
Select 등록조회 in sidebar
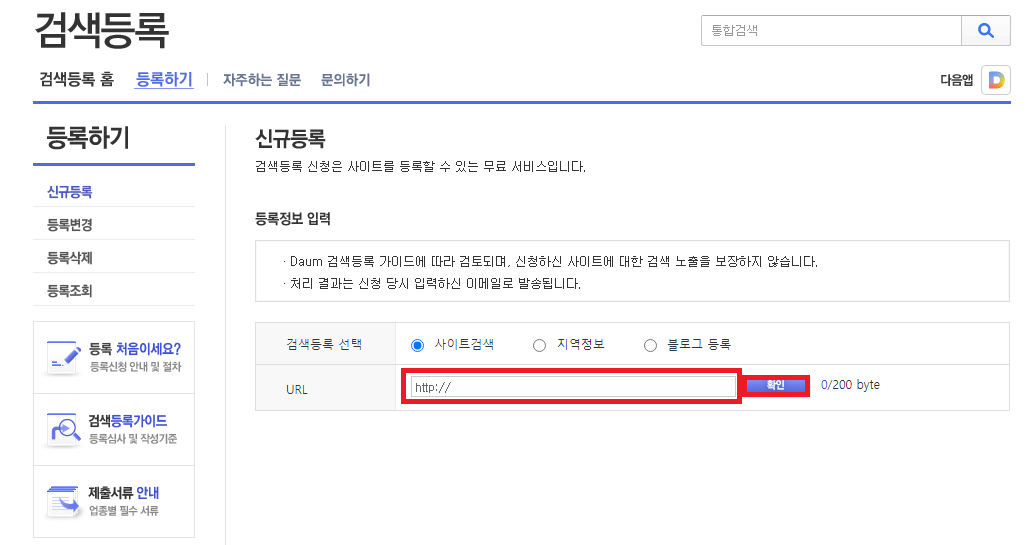(70, 290)
